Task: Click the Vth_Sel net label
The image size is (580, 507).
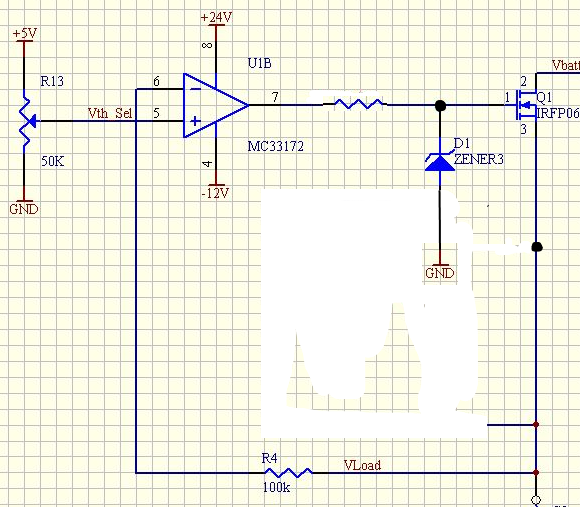Action: coord(110,113)
